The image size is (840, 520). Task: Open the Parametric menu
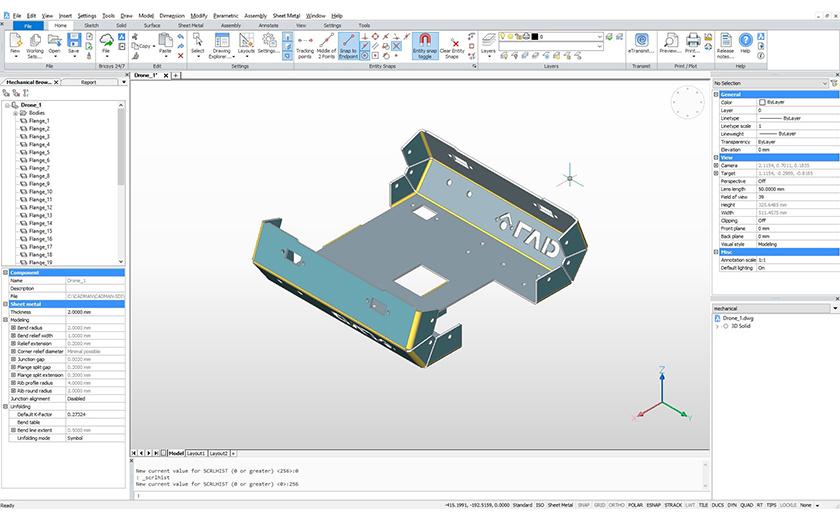pyautogui.click(x=227, y=16)
